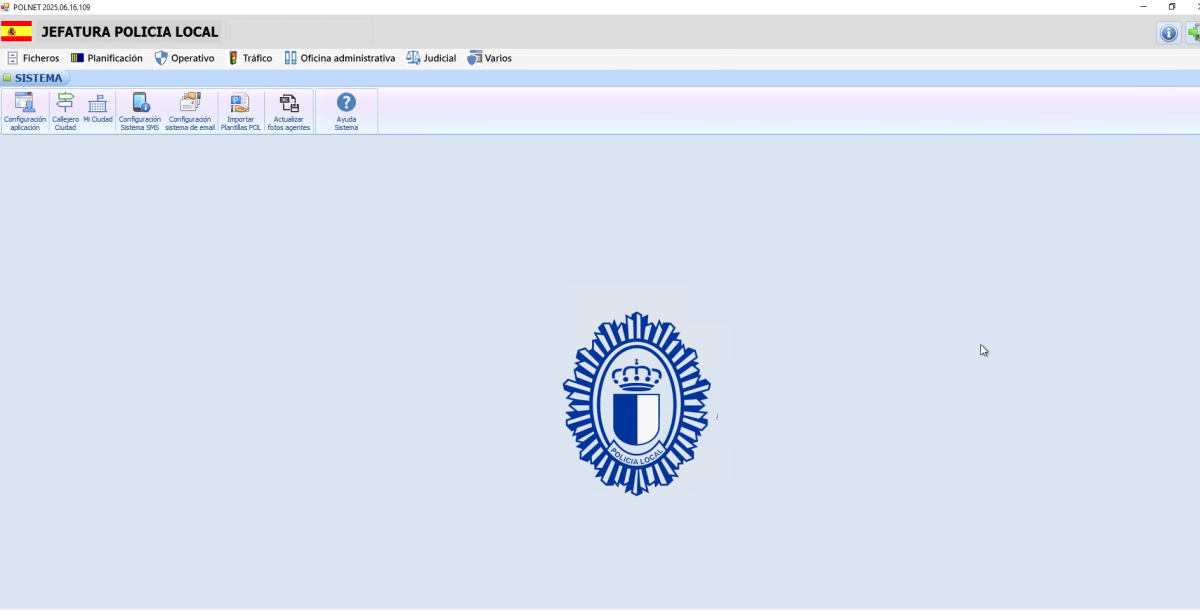Open Ayuda Sistema help
The image size is (1200, 610).
coord(346,111)
